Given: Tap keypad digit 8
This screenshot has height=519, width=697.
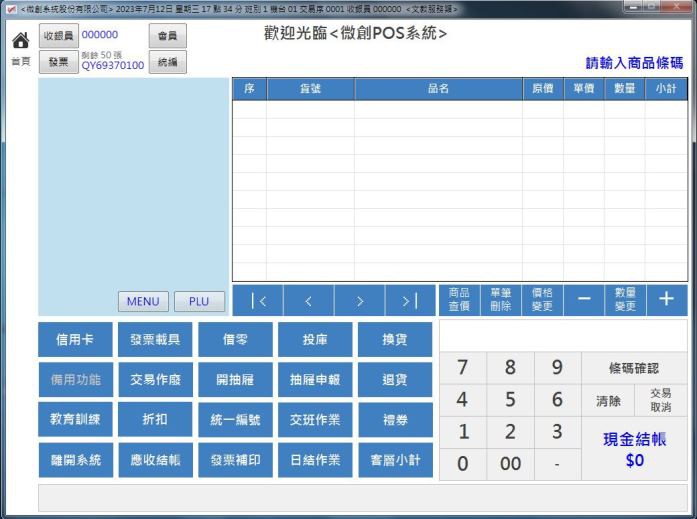Looking at the screenshot, I should pos(510,368).
